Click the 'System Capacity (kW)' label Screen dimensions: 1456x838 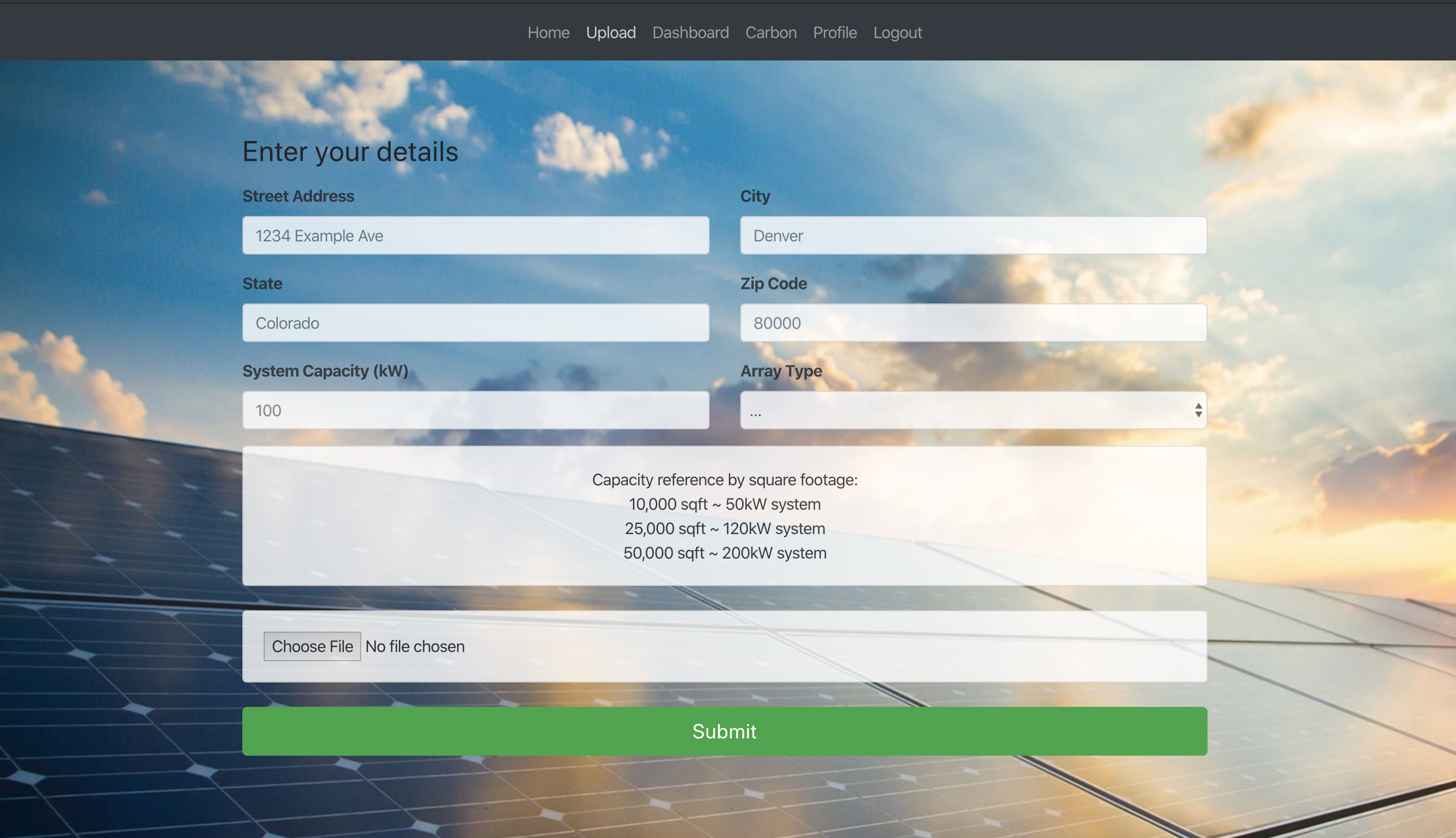click(325, 371)
